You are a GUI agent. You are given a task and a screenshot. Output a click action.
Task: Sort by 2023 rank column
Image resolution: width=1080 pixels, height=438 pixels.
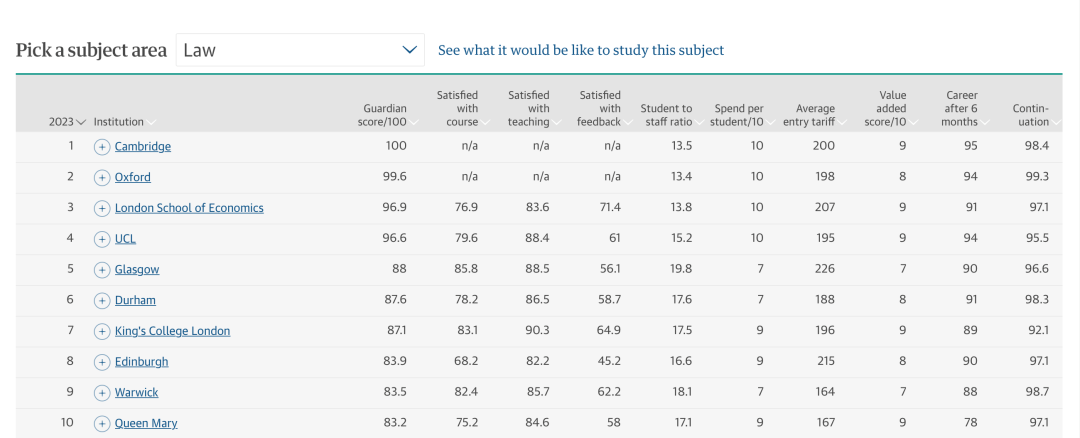coord(67,122)
